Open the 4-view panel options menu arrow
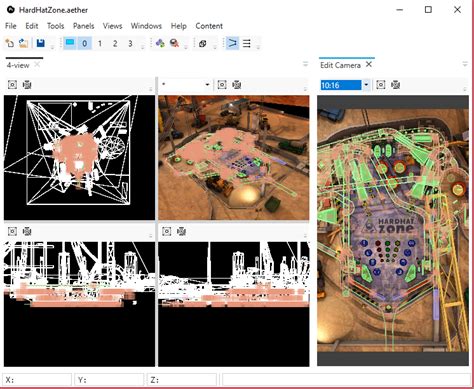 (305, 64)
